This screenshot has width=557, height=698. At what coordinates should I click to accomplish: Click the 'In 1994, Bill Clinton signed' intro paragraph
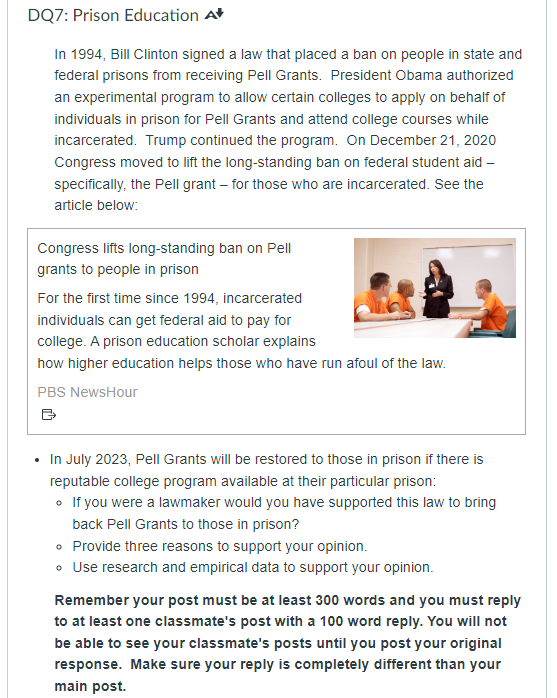pos(288,130)
